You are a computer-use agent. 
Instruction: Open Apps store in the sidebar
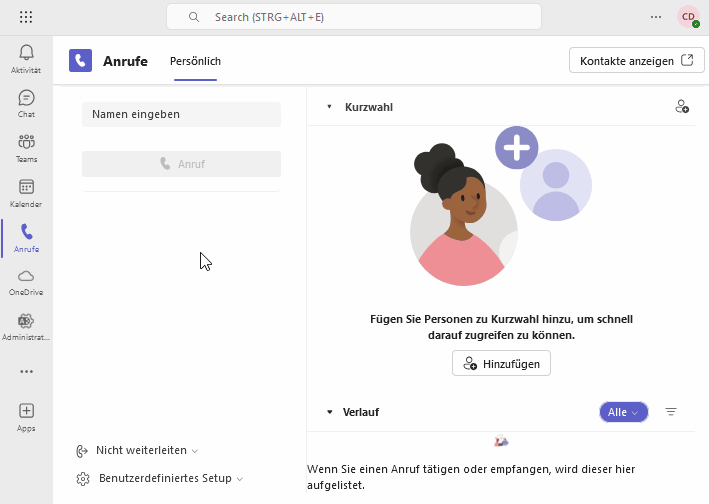click(26, 418)
